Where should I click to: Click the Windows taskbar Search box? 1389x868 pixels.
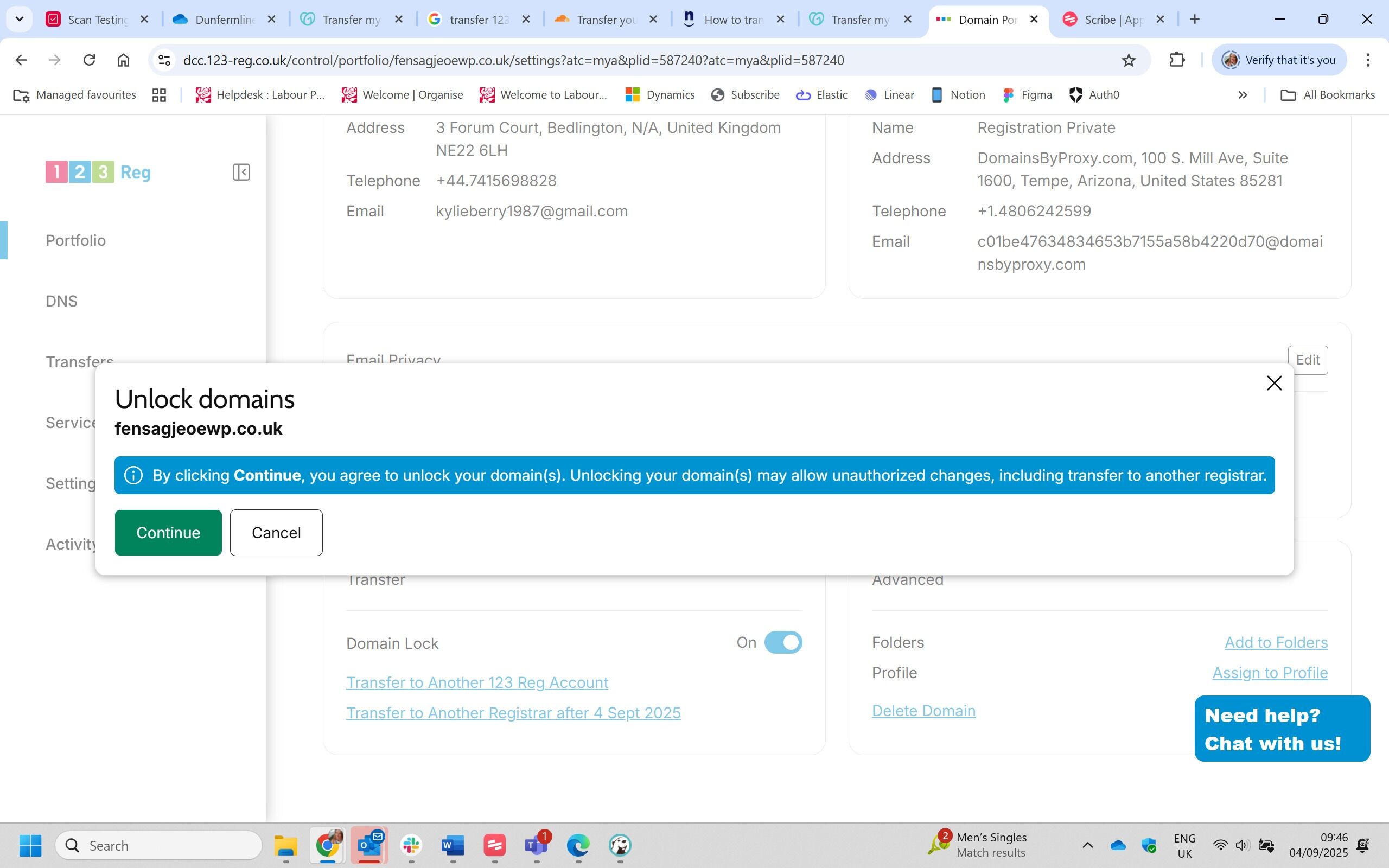point(159,845)
